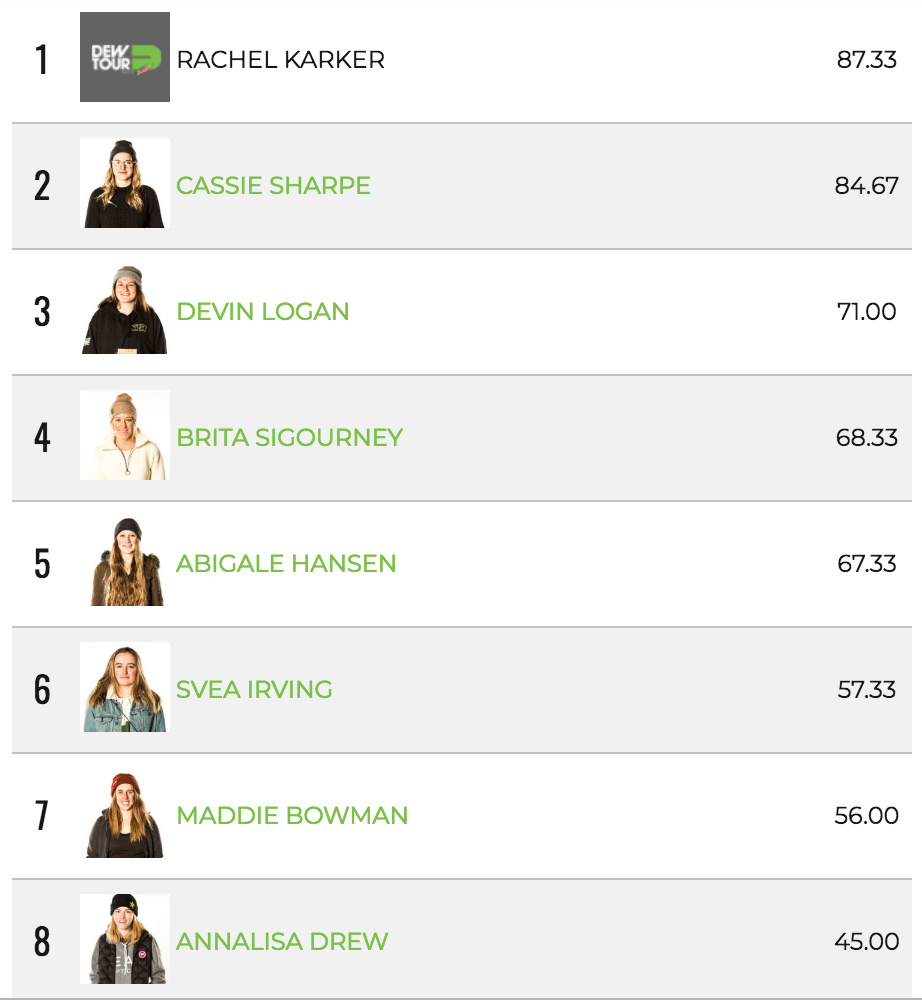This screenshot has height=1000, width=922.
Task: Open Abigale Hansen's photo thumbnail
Action: [x=125, y=562]
